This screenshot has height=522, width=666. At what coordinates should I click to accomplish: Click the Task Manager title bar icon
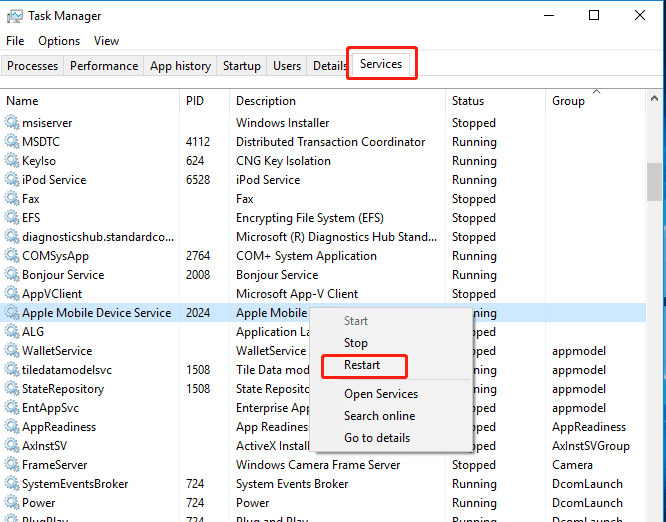point(15,16)
